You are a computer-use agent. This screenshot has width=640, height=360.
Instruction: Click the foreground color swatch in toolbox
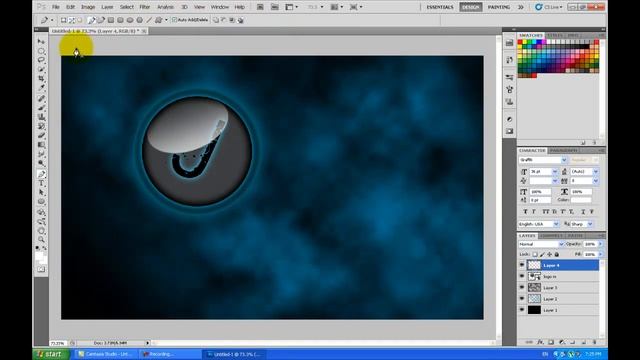39,256
